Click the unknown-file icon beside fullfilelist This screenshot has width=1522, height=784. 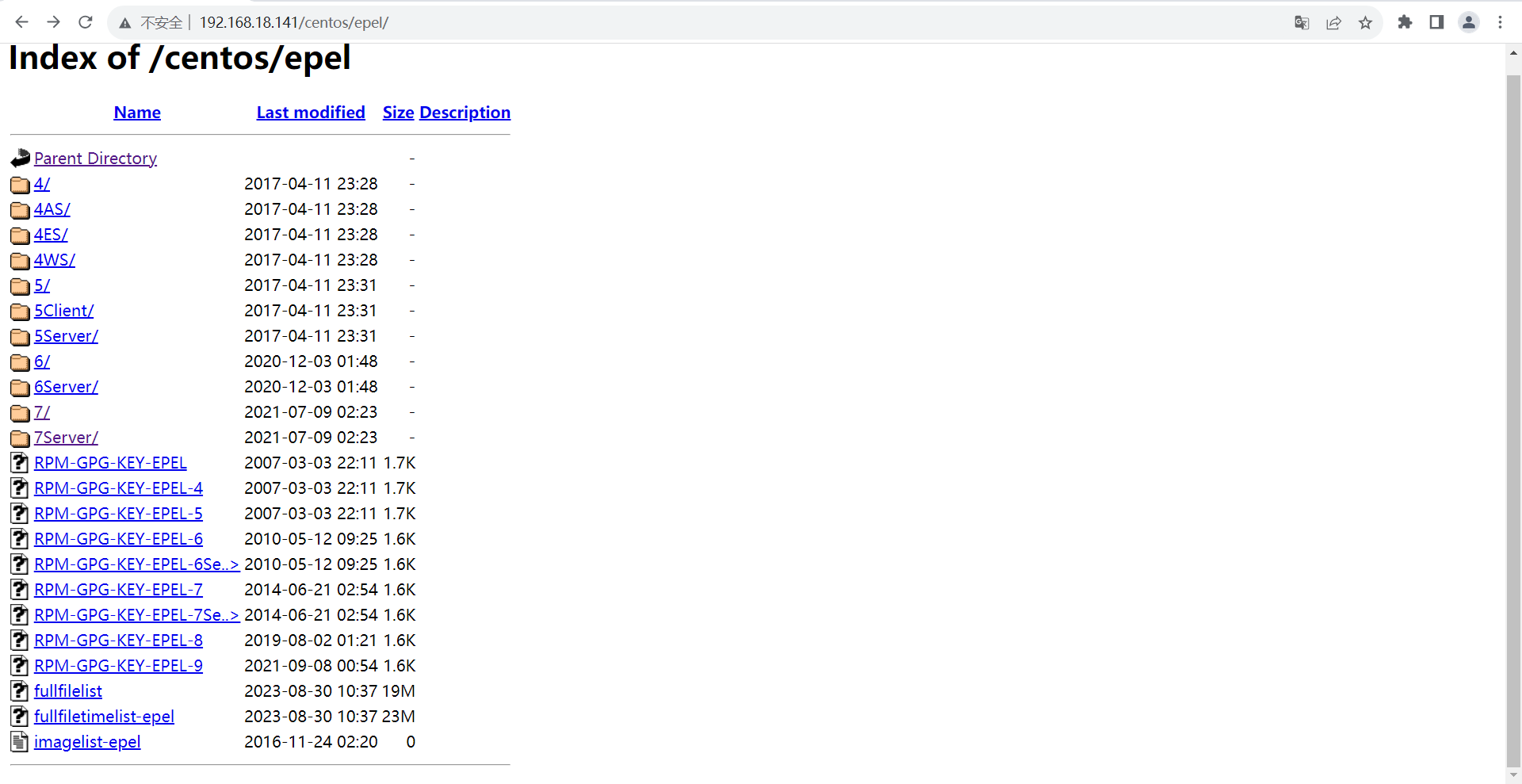(20, 690)
